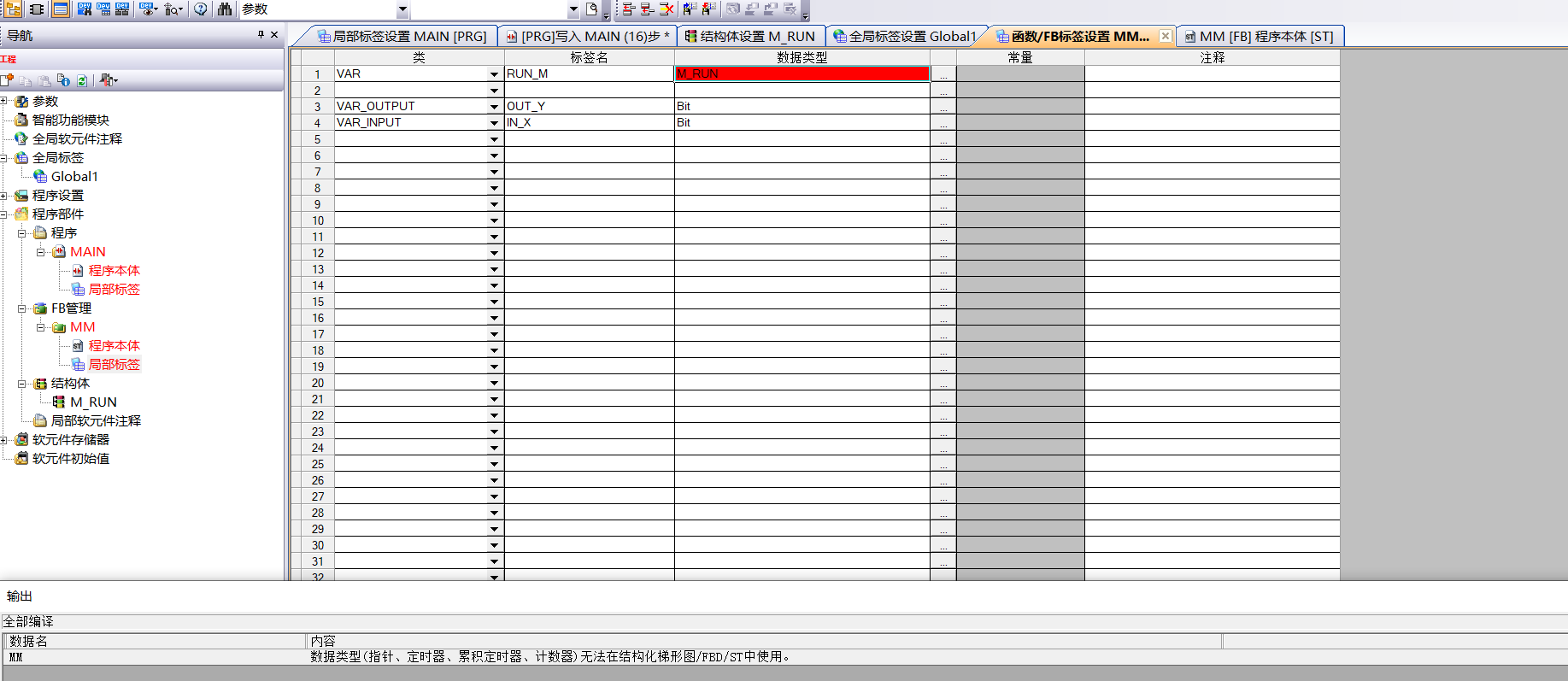Click the browse button beside M_RUN data type
Viewport: 1568px width, 681px height.
click(943, 74)
